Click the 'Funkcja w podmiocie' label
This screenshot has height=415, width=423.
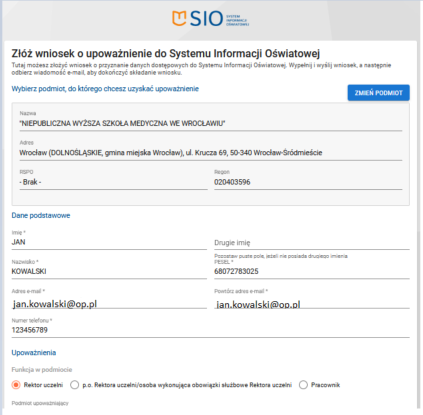[42, 370]
